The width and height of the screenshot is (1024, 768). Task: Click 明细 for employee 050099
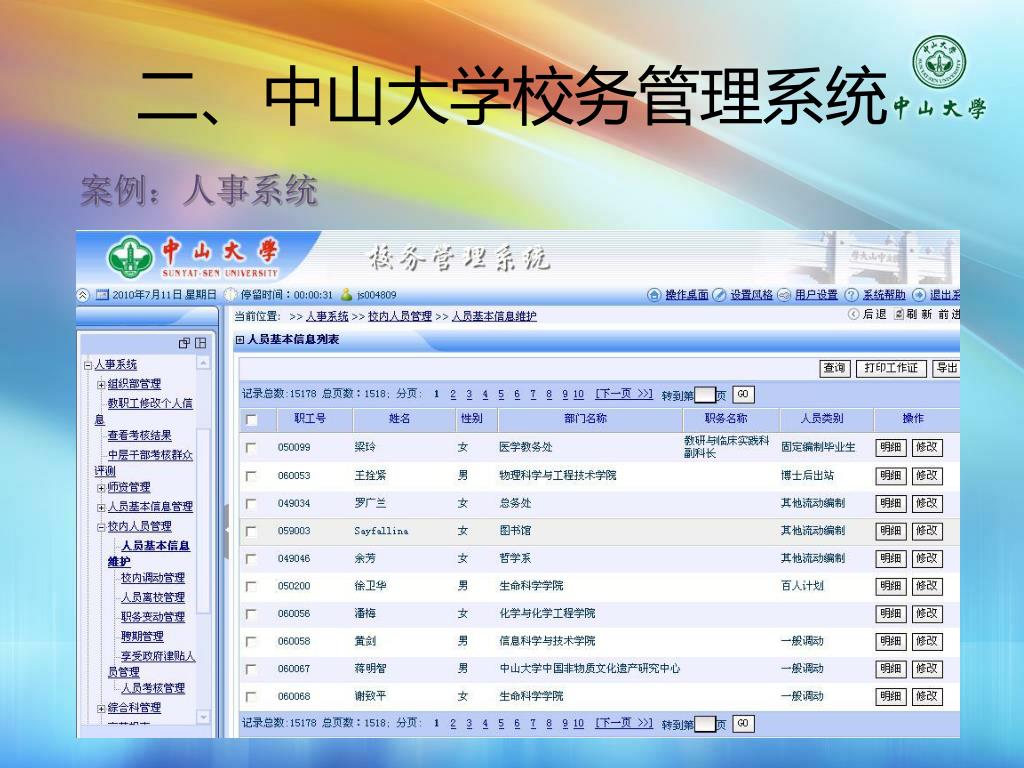point(891,447)
